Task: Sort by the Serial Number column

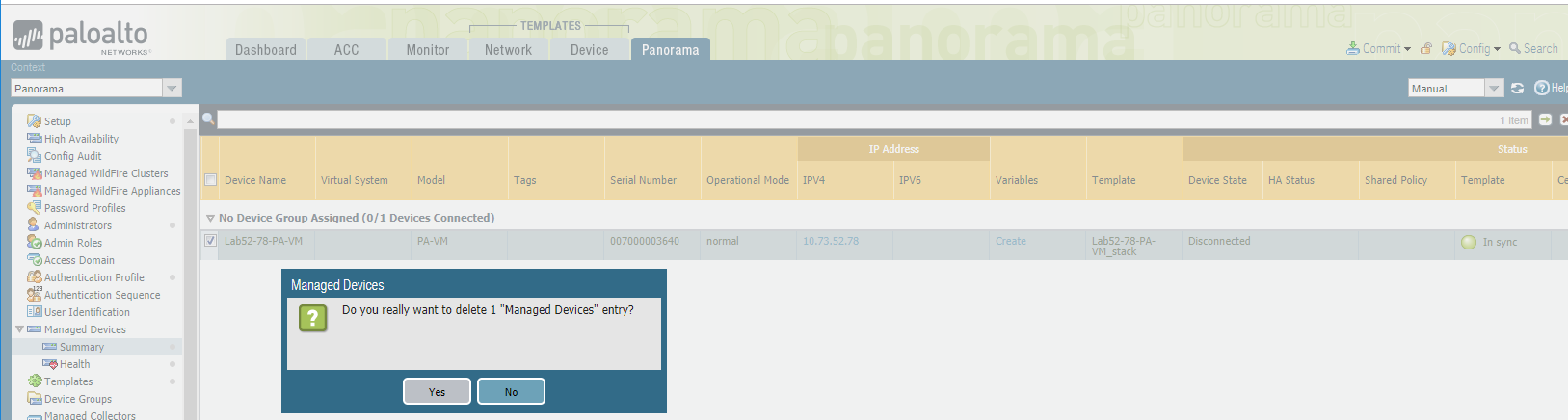Action: (643, 180)
